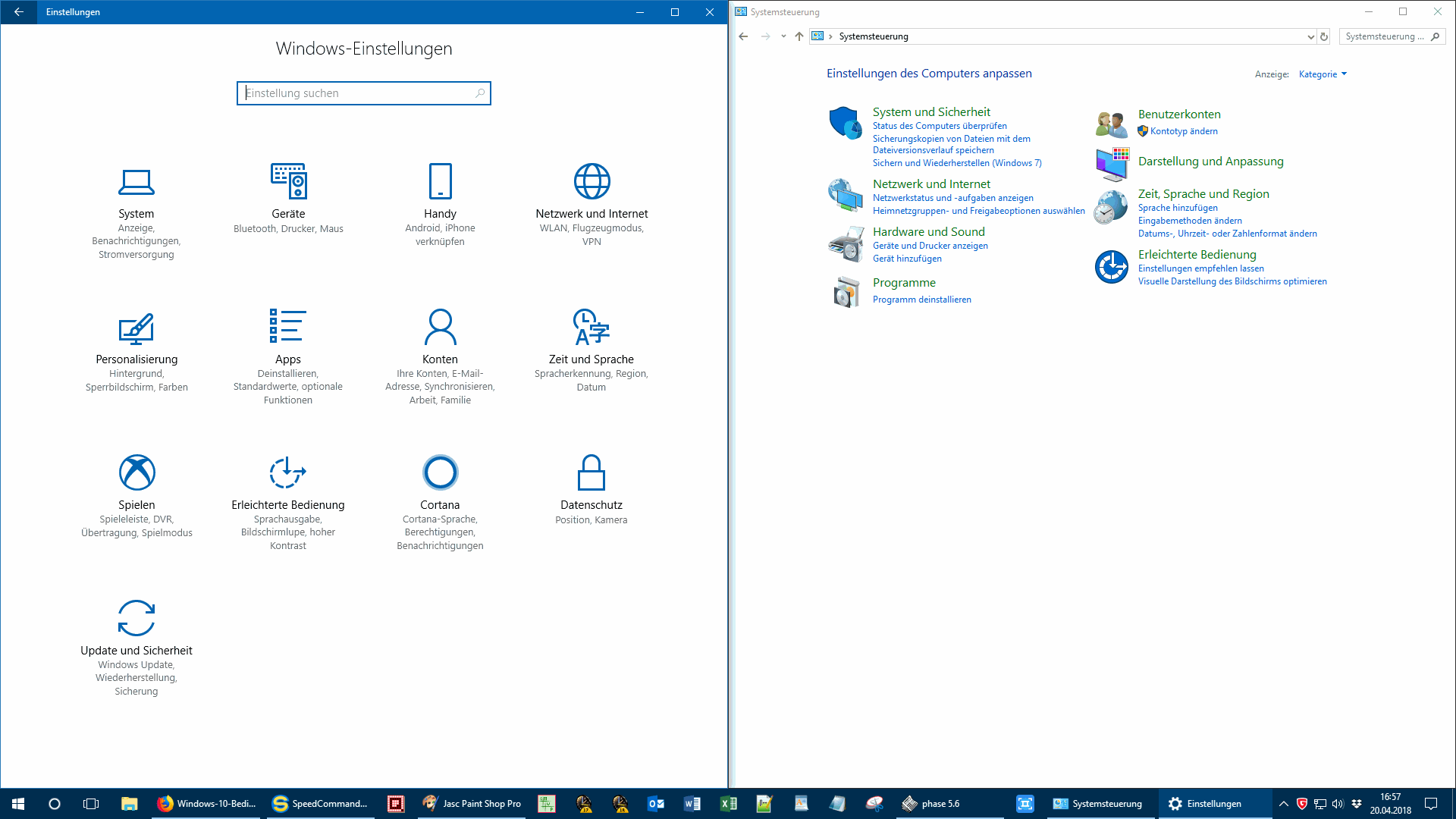The image size is (1456, 819).
Task: Switch to Jasc Paint Shop Pro taskbar item
Action: [472, 804]
